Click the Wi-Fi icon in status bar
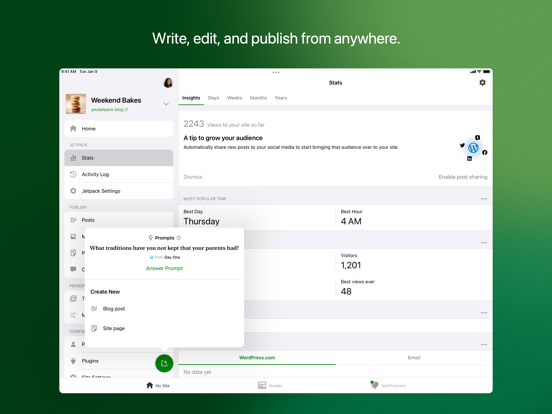 479,71
